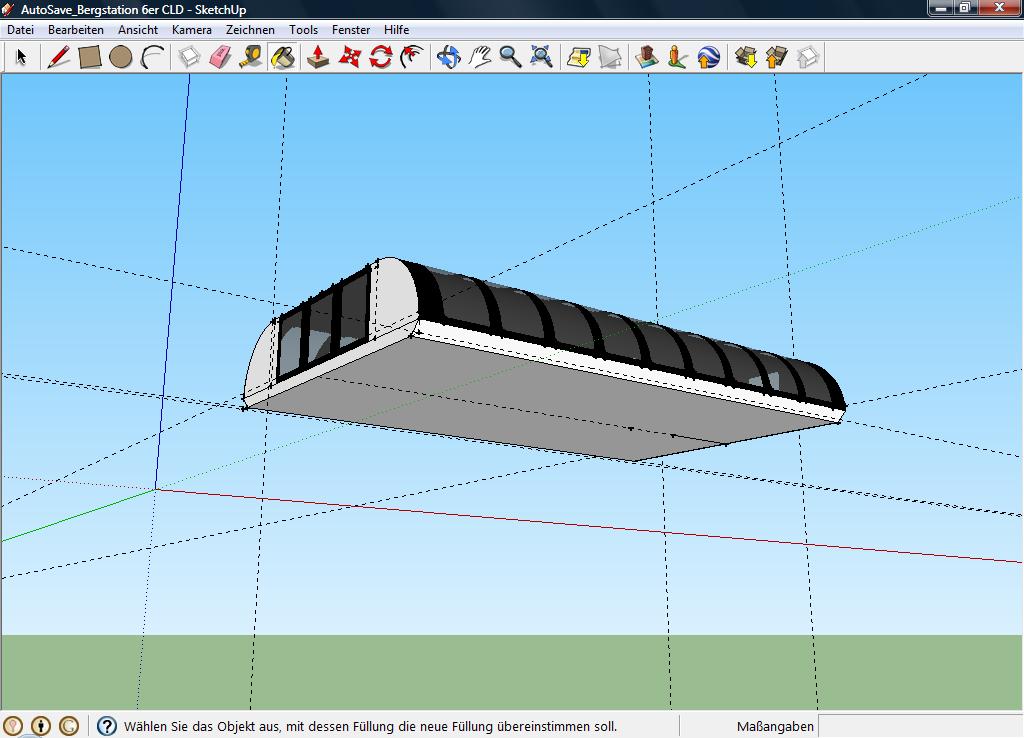
Task: Choose the Zoom magnifier tool
Action: (x=510, y=57)
